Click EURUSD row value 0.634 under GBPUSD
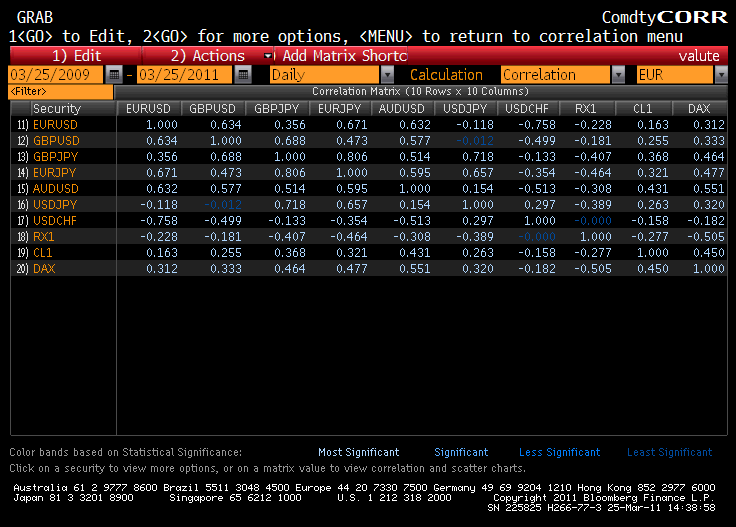736x527 pixels. tap(226, 125)
